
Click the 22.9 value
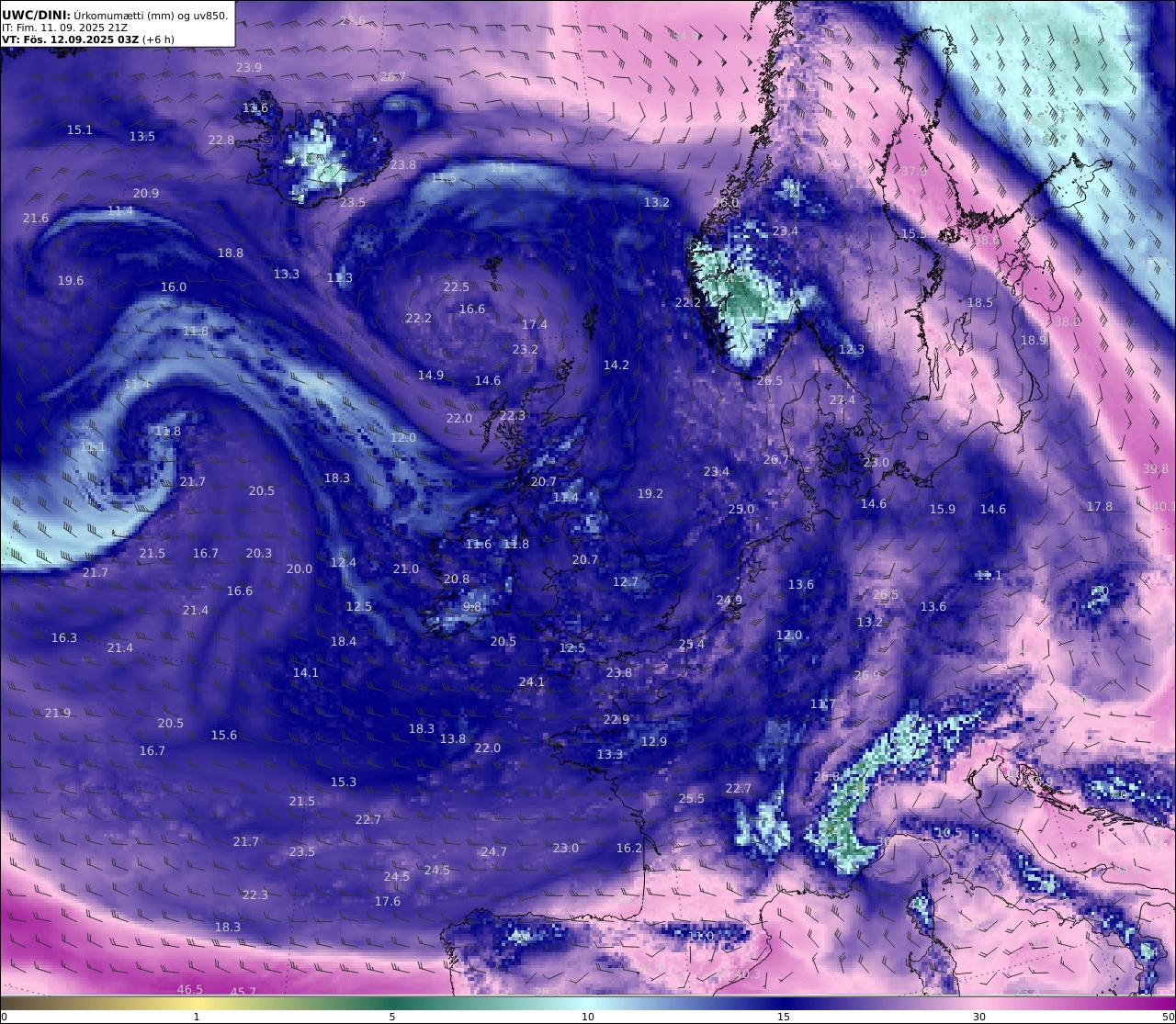click(616, 720)
